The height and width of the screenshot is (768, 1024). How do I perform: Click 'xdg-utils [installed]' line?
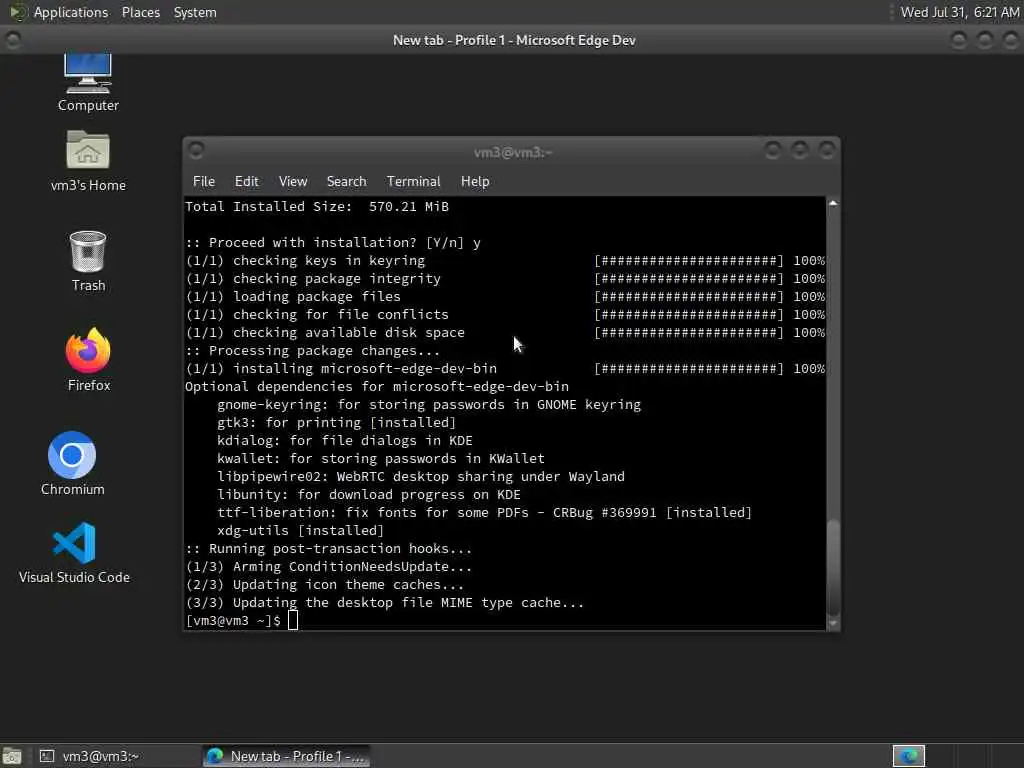(x=300, y=530)
